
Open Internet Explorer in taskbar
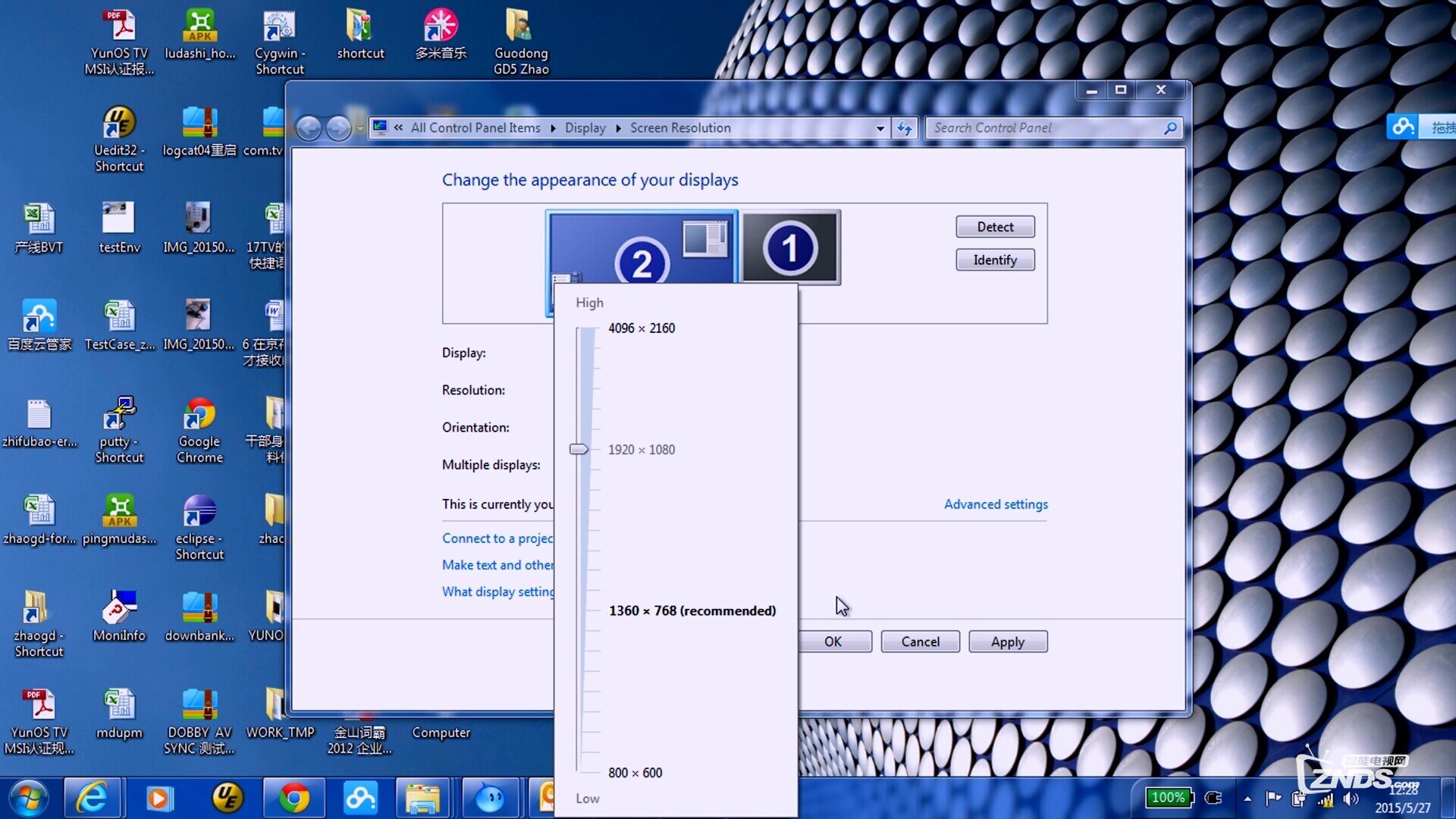coord(92,798)
